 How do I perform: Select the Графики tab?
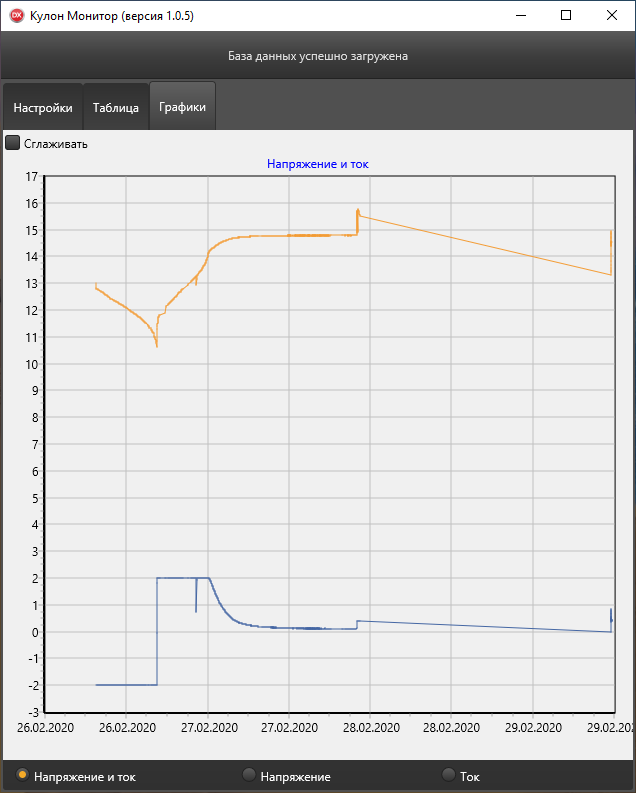click(x=182, y=107)
